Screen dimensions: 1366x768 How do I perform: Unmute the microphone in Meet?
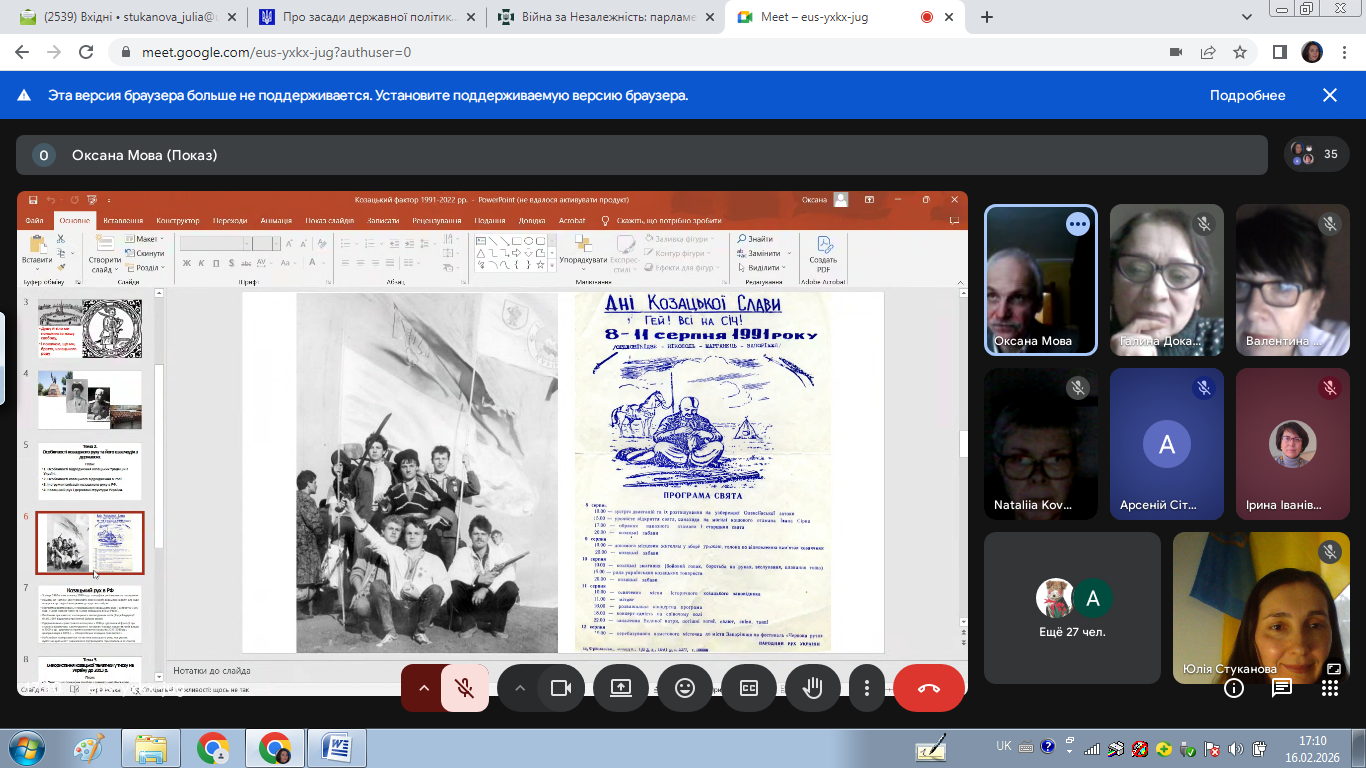click(464, 688)
